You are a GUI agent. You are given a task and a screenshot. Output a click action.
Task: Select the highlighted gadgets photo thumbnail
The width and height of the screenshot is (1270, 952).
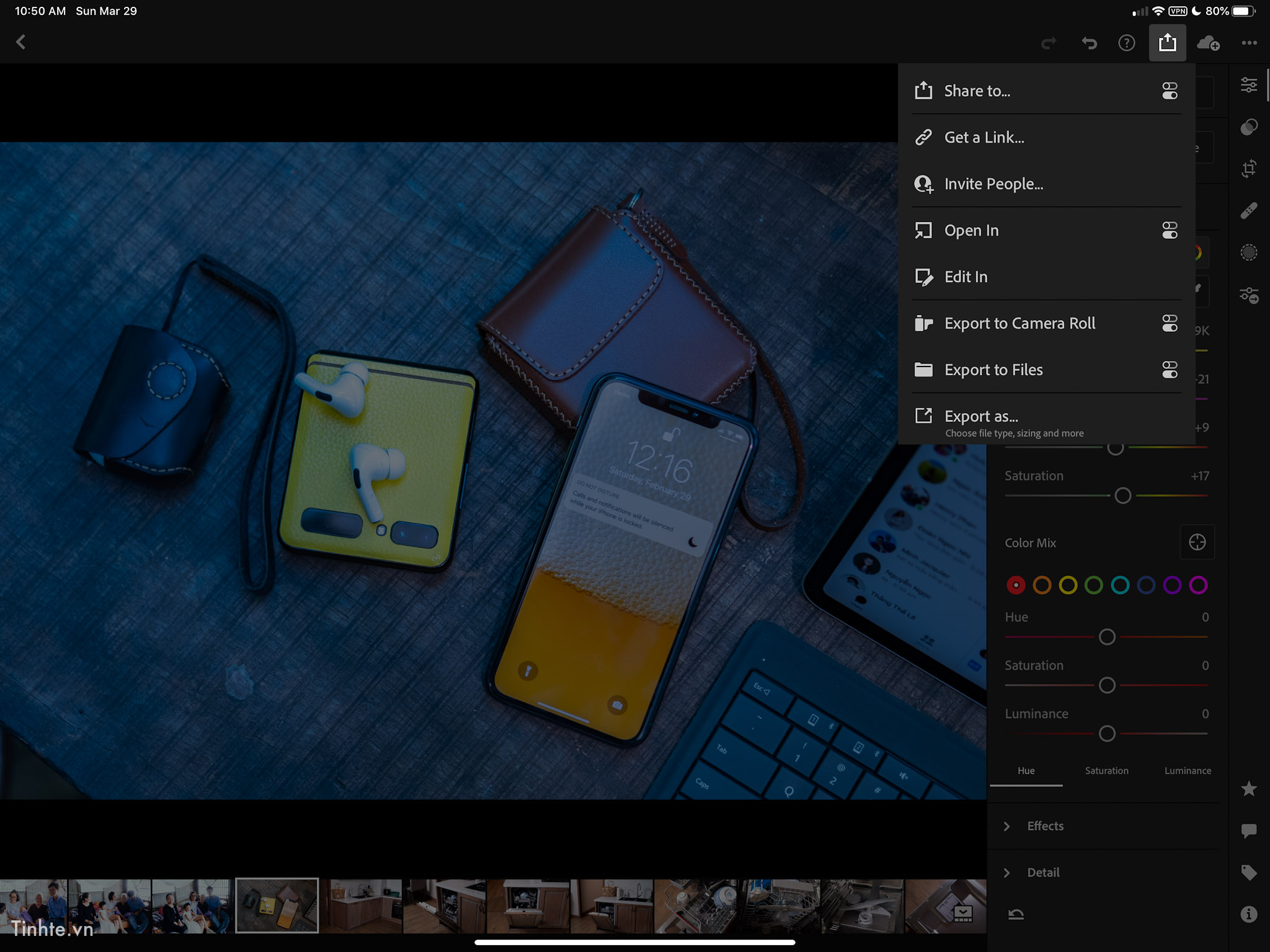[277, 905]
